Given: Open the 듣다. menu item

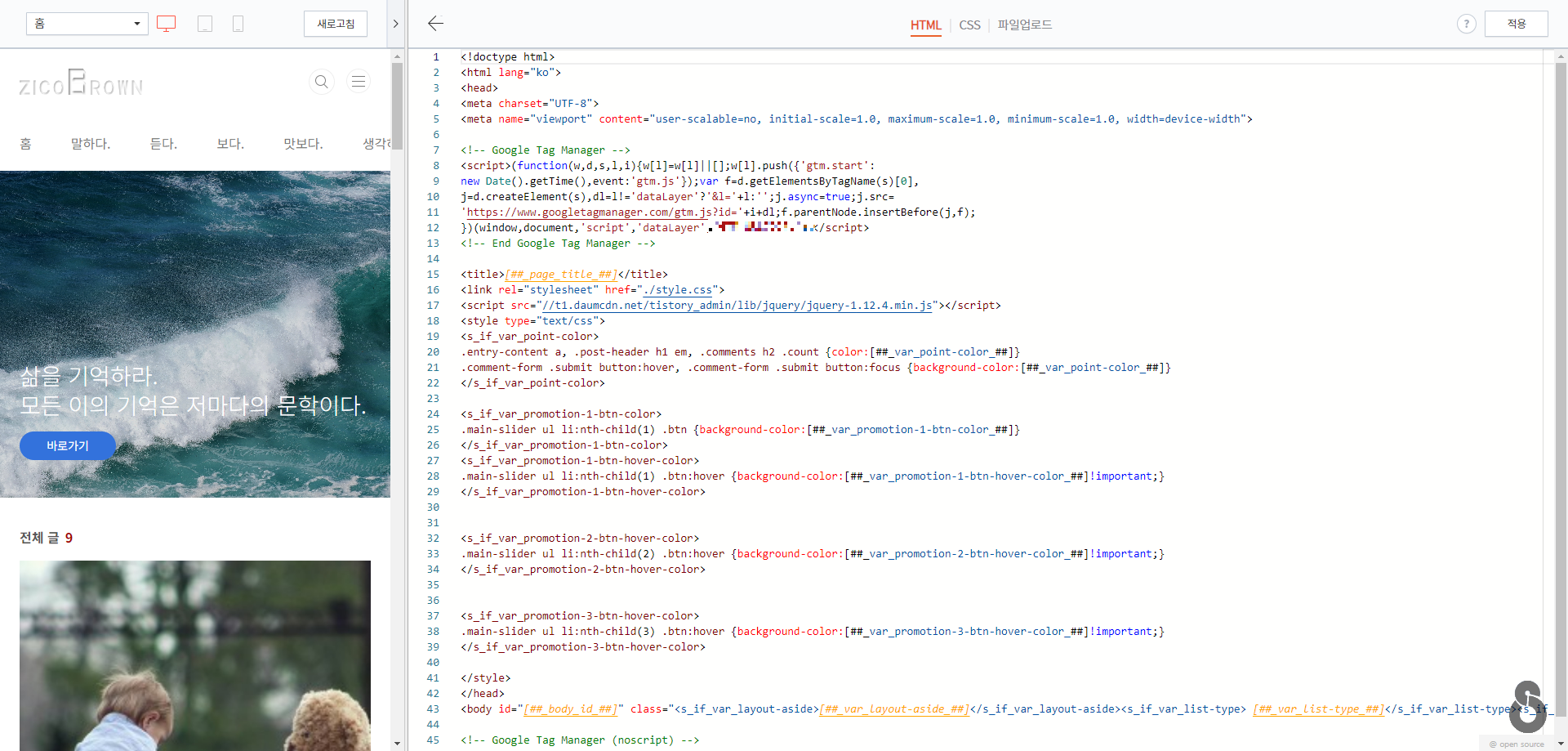Looking at the screenshot, I should pyautogui.click(x=163, y=144).
